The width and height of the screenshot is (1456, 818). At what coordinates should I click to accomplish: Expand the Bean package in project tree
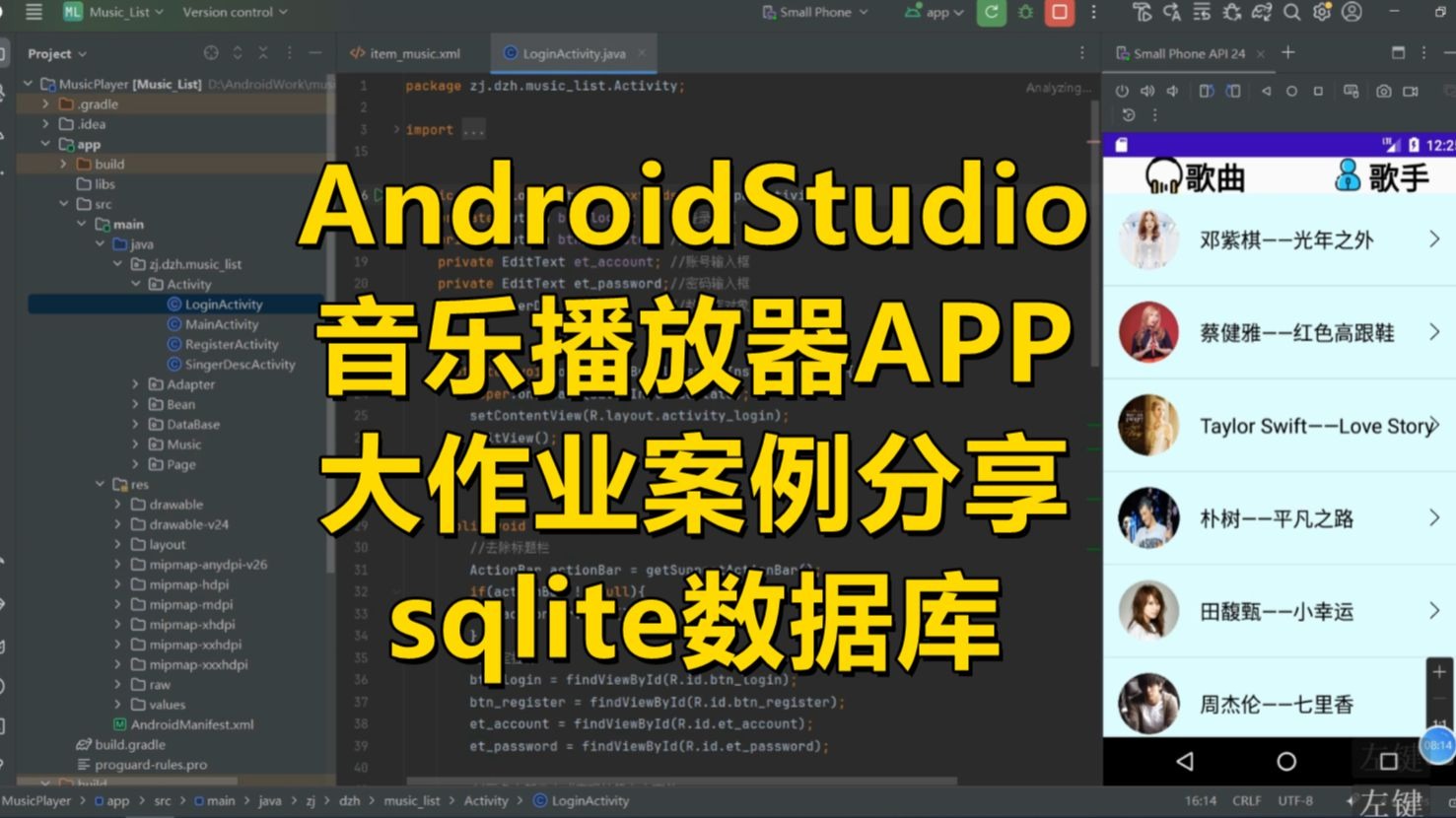tap(137, 404)
